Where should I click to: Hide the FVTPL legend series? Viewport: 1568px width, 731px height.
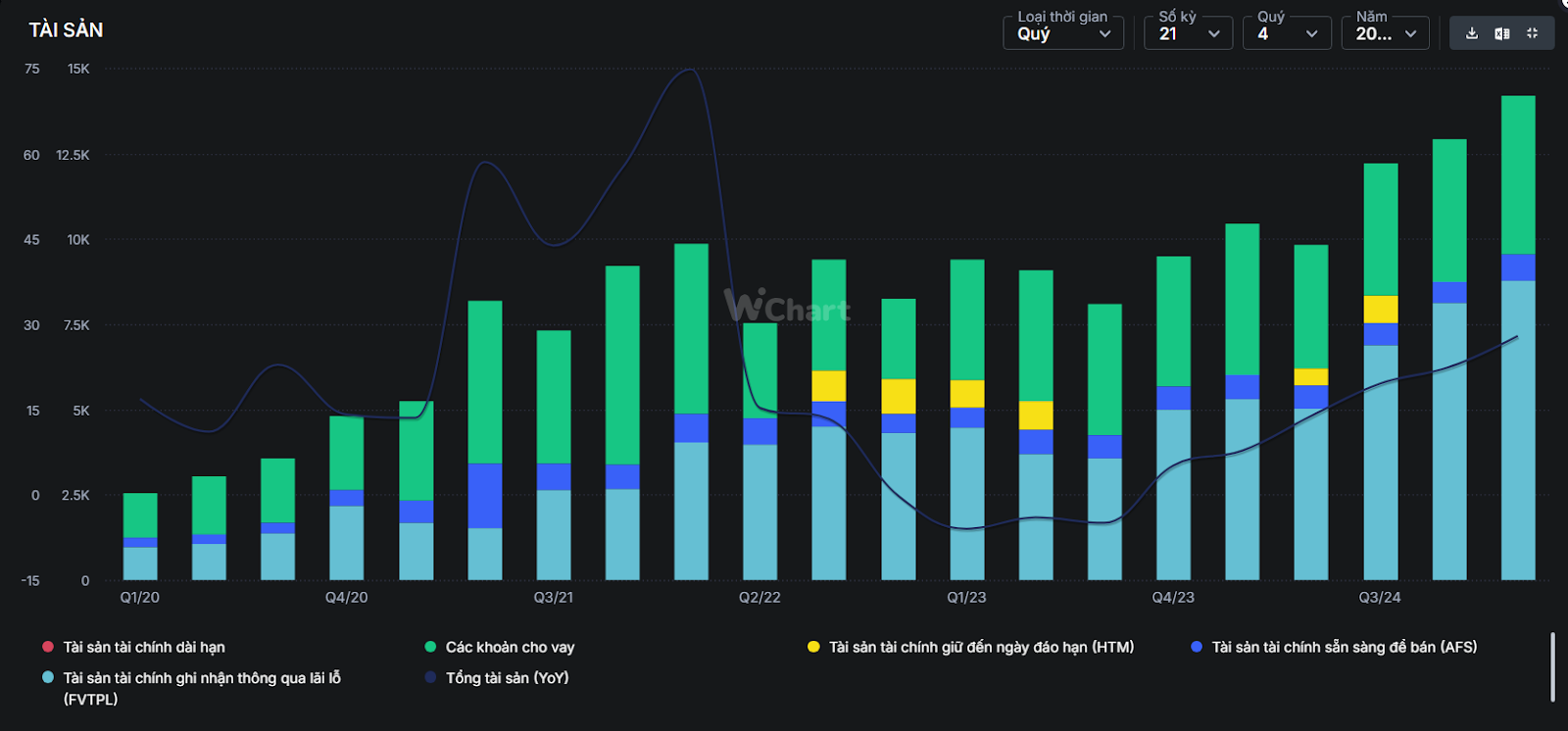[x=201, y=678]
